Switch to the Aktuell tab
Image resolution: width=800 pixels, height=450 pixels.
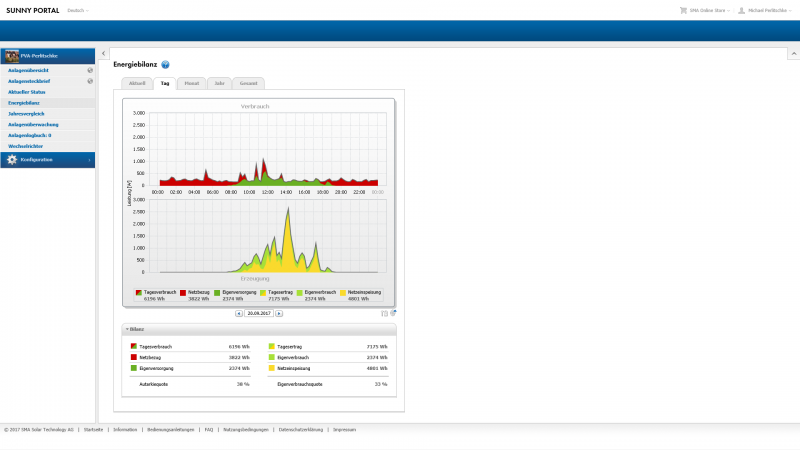click(137, 83)
